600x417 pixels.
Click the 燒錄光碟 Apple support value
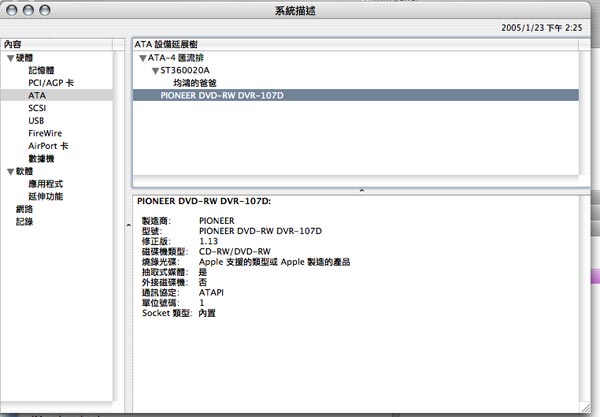point(274,262)
